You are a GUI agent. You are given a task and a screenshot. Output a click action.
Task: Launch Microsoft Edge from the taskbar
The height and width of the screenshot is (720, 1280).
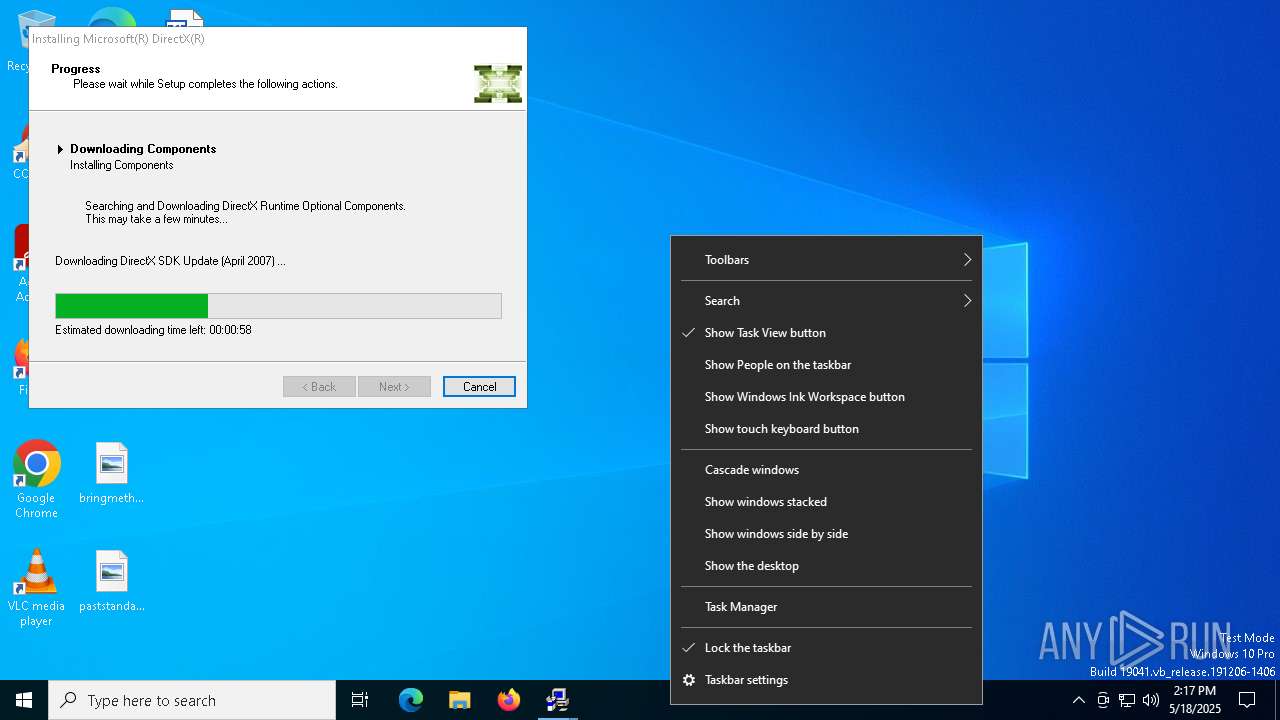[411, 700]
